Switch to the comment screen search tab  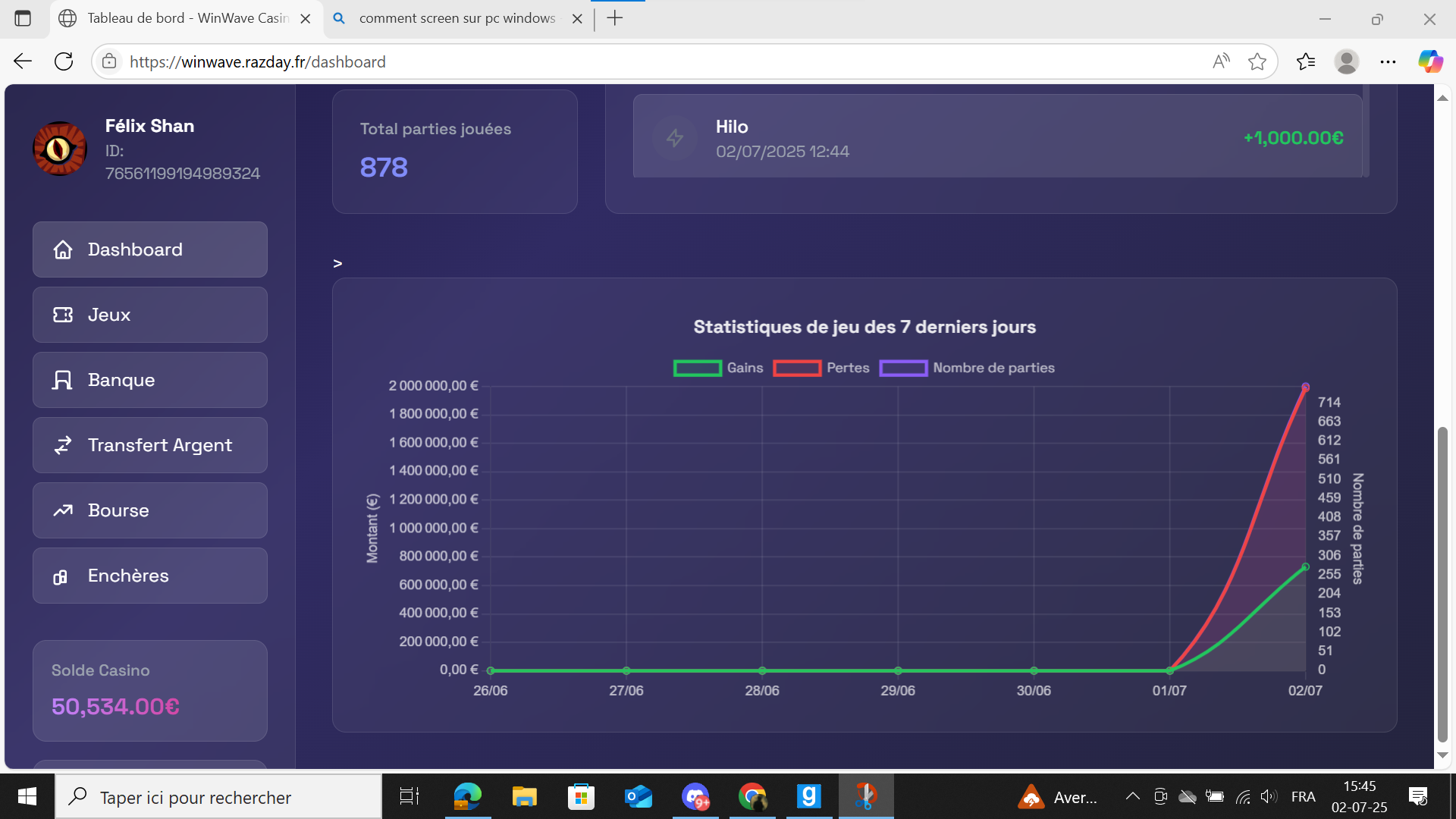(457, 18)
